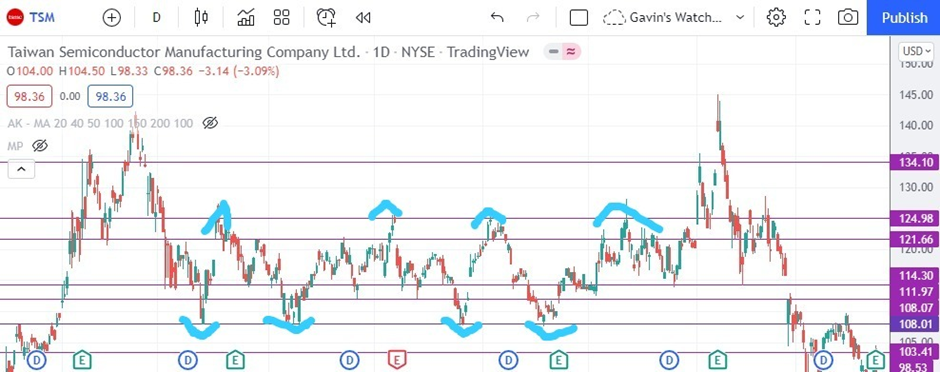Take a chart snapshot with the camera icon
The image size is (940, 372).
[848, 17]
